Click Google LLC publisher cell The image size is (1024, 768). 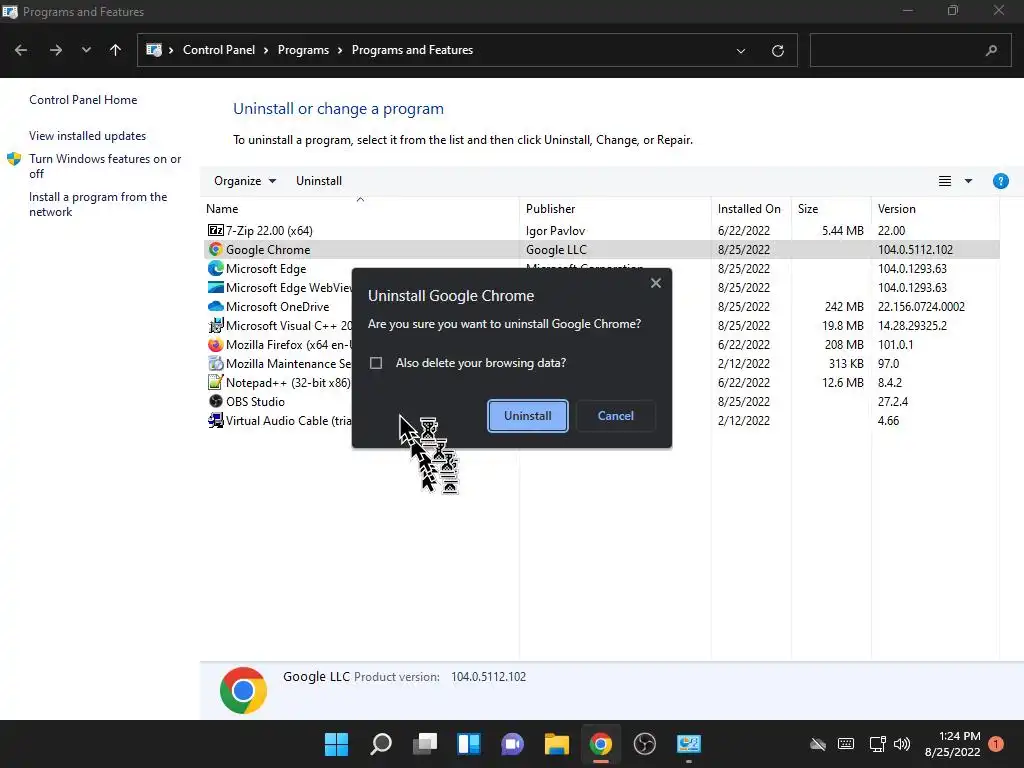(x=556, y=249)
